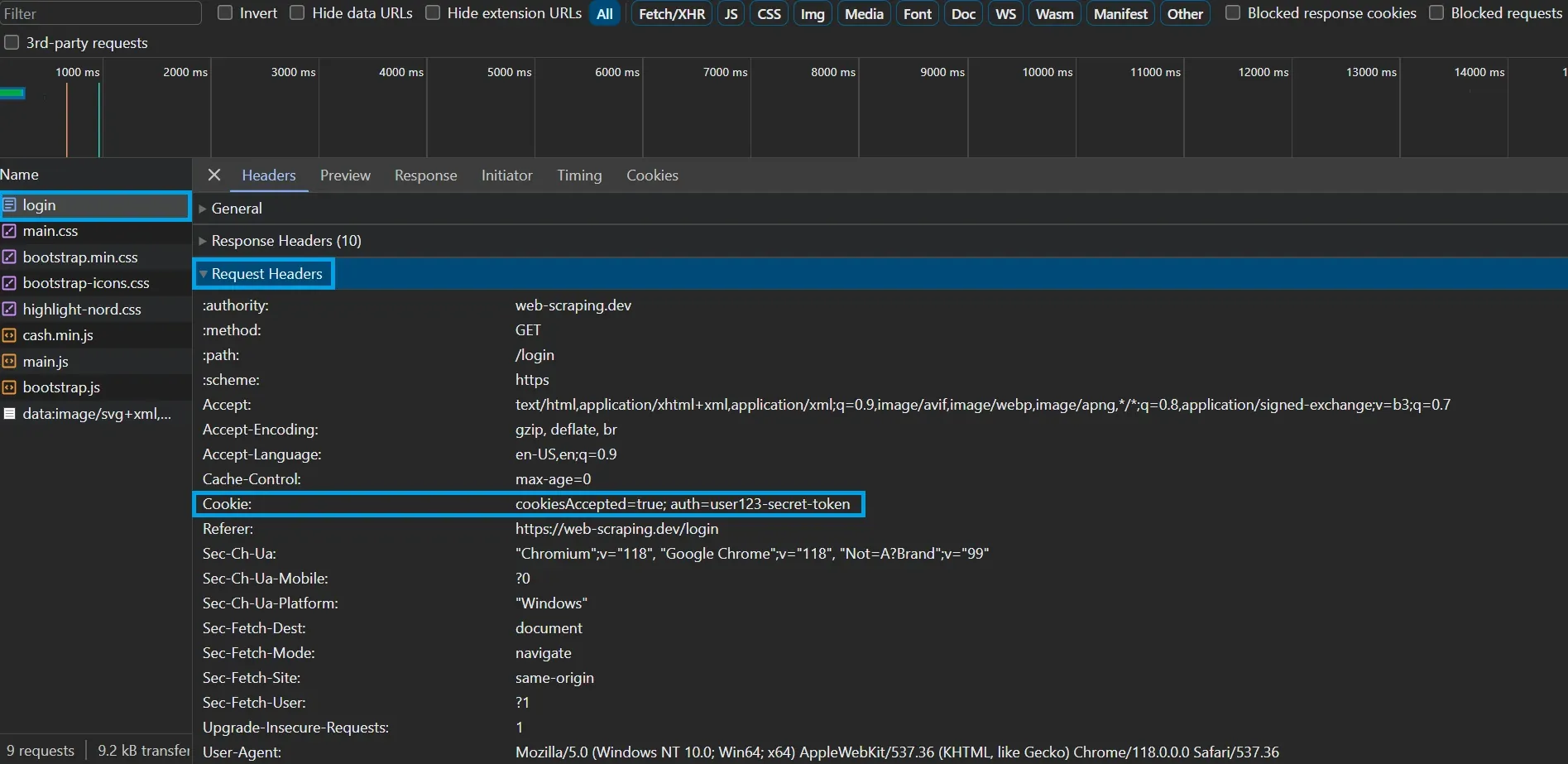The width and height of the screenshot is (1568, 764).
Task: Click the CSS icon next to bootstrap-icons.css
Action: 11,282
